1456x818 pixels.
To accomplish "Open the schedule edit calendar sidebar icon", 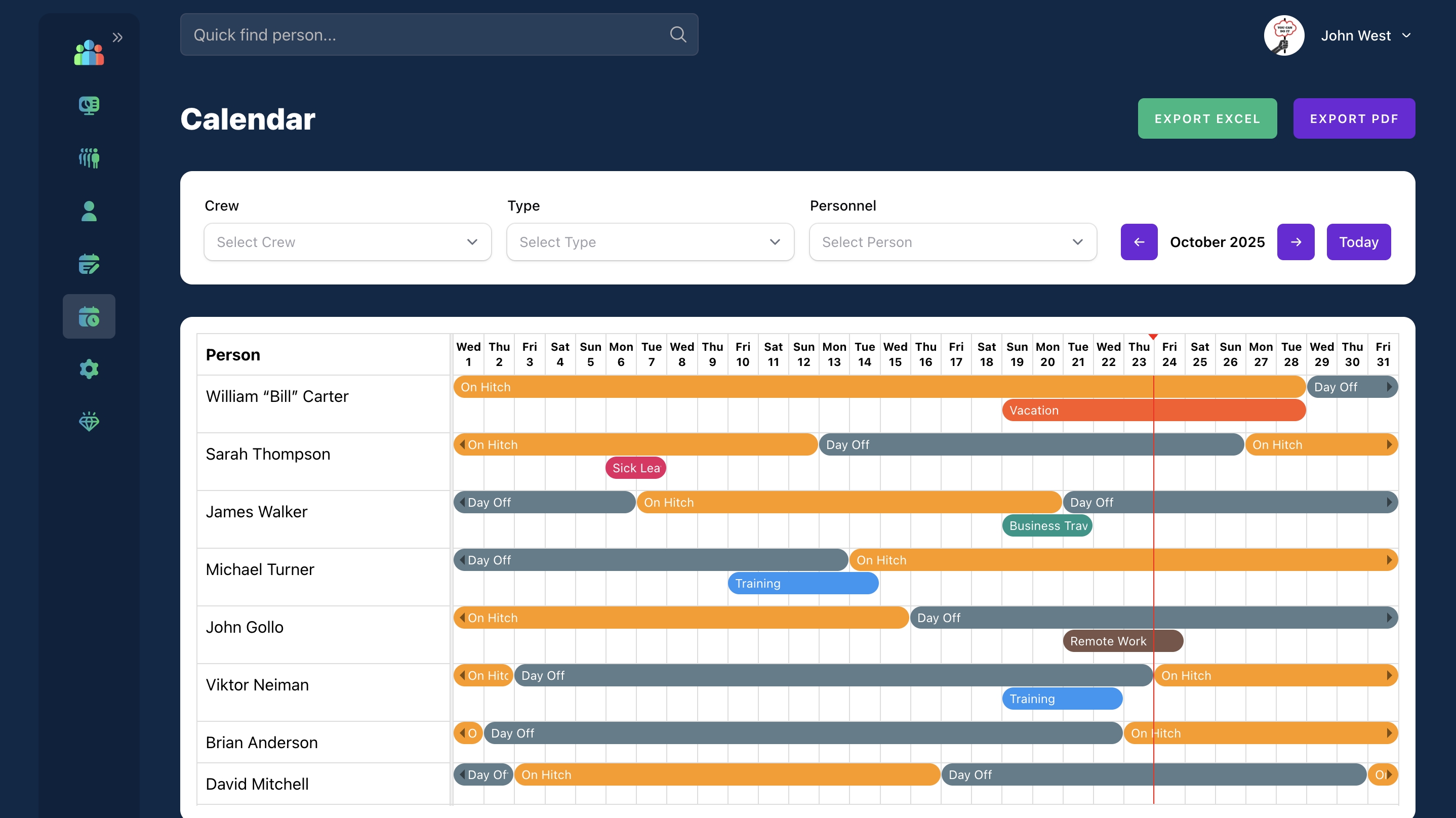I will [x=89, y=264].
